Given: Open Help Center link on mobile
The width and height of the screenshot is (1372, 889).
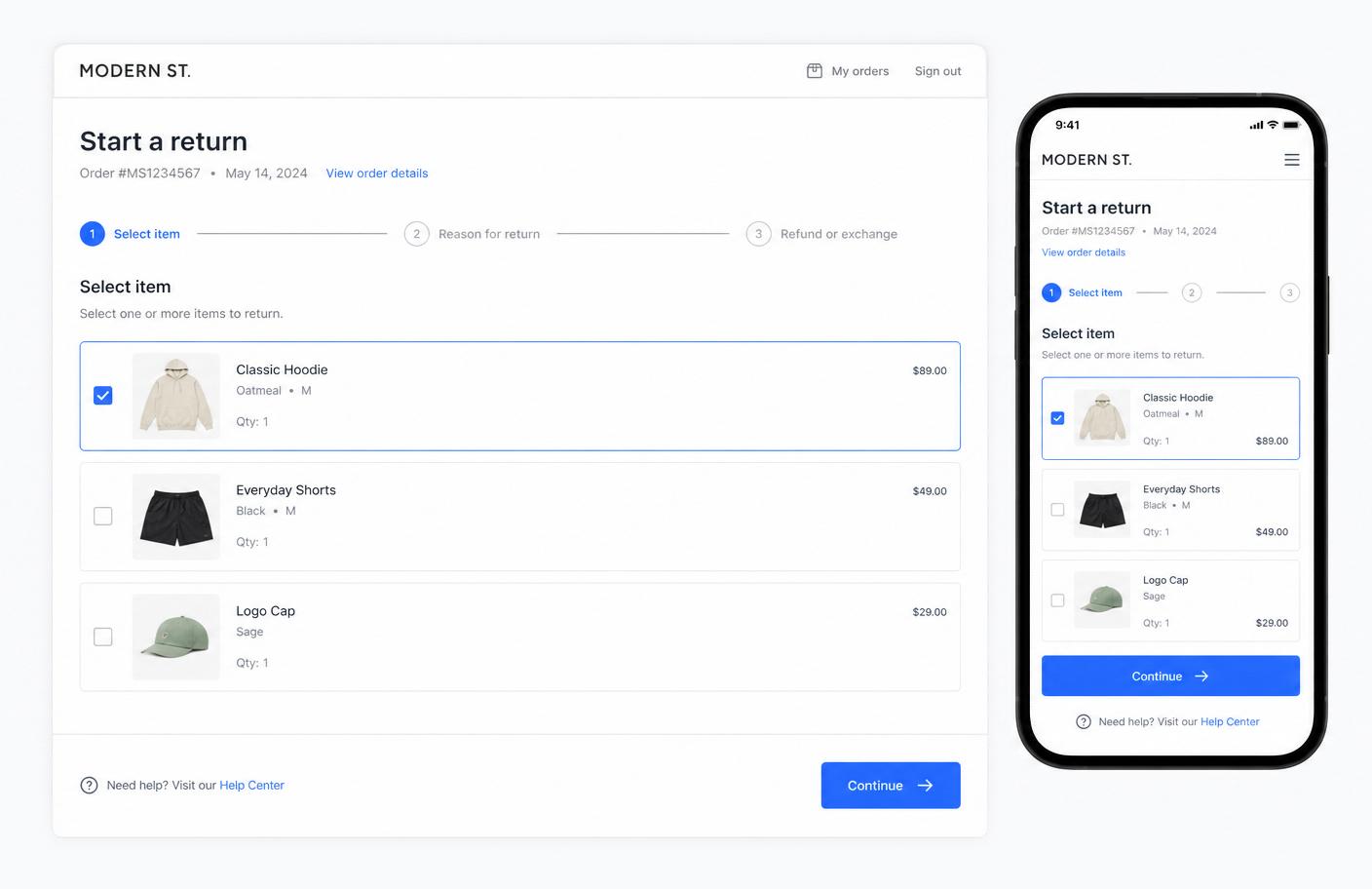Looking at the screenshot, I should [x=1230, y=722].
